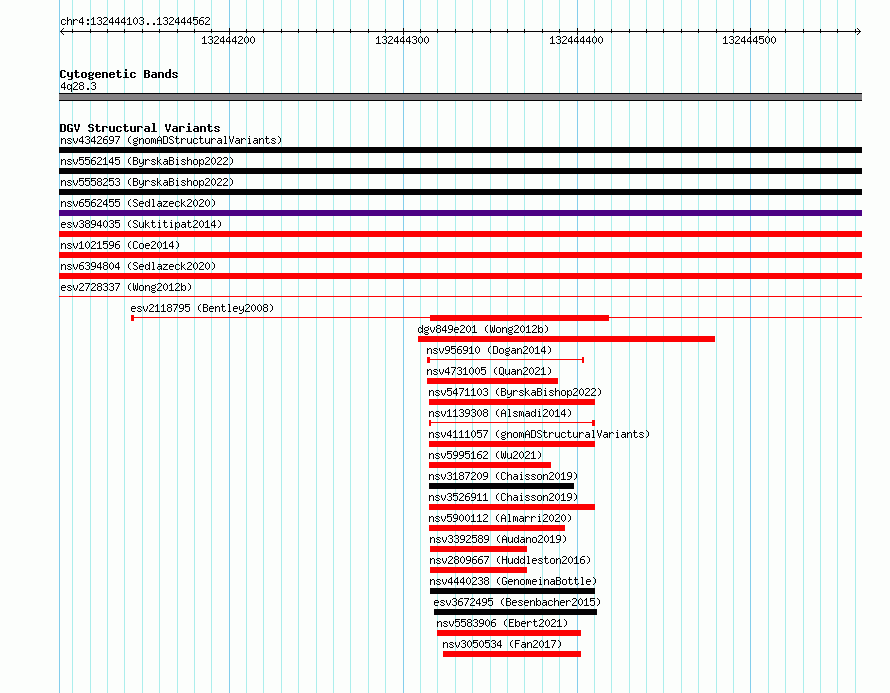Viewport: 890px width, 693px height.
Task: Open the nsv5562145 (ByrskaBishop2022) variant label
Action: (147, 161)
